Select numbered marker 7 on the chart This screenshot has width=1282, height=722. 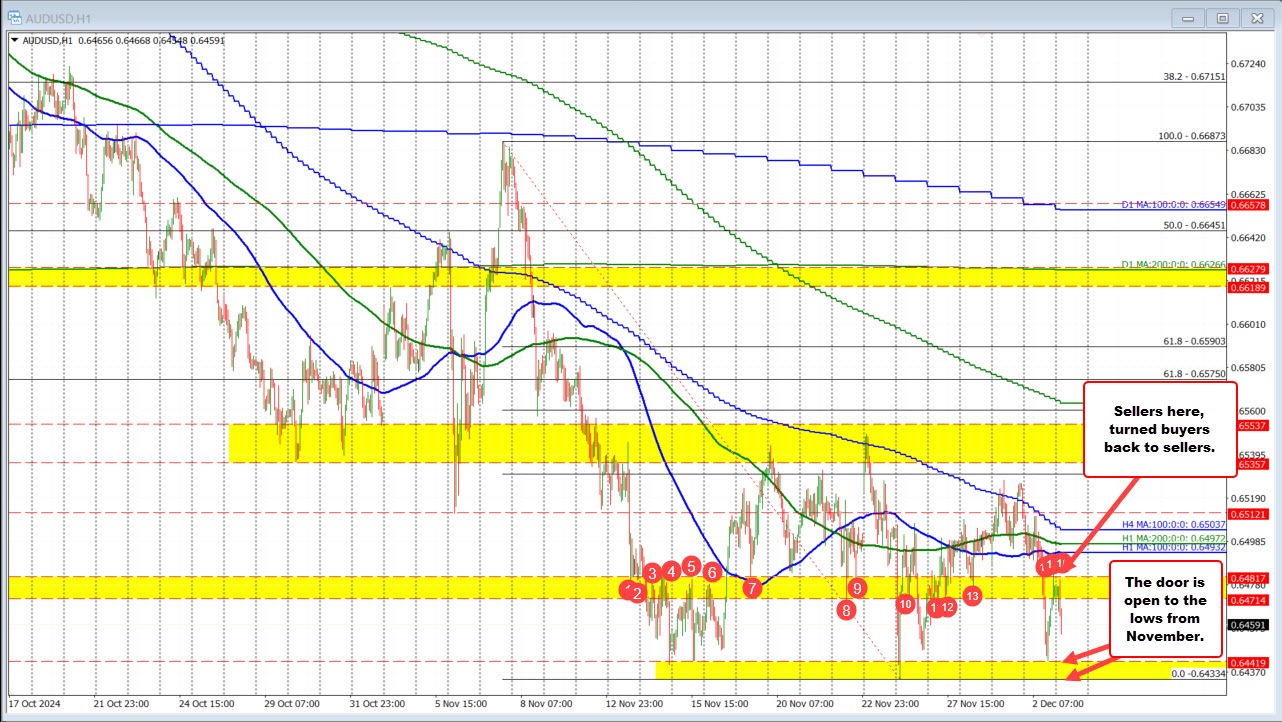pyautogui.click(x=751, y=589)
